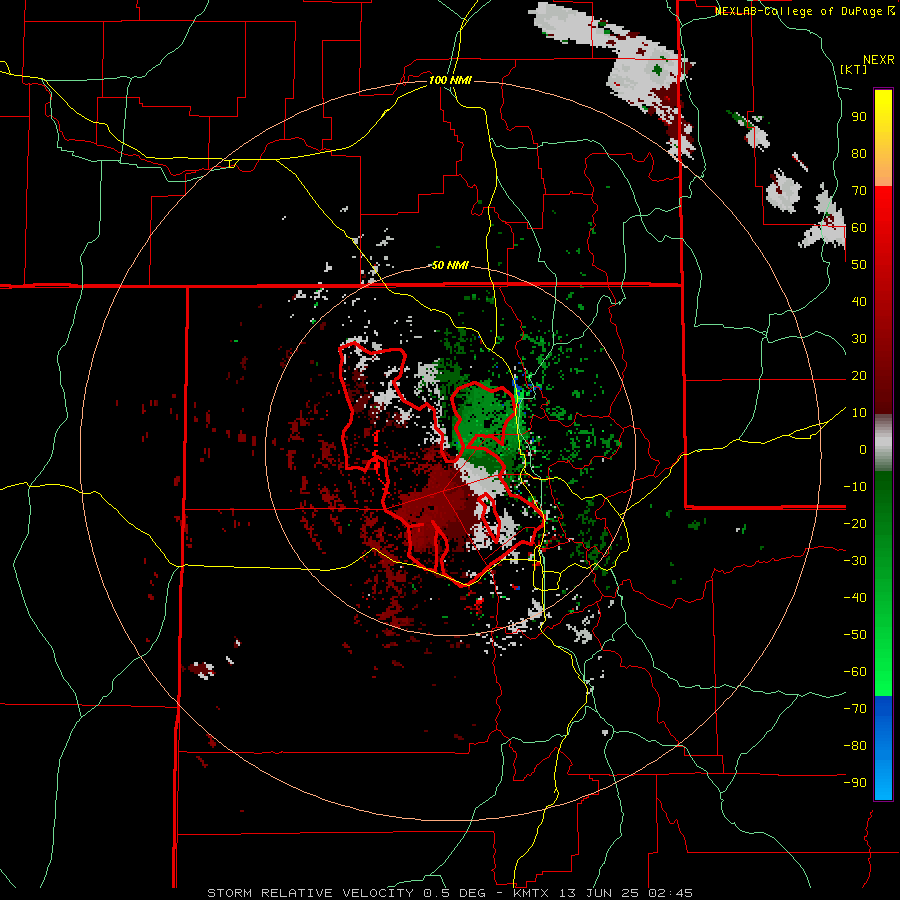Click the "STORM RELATIVE VELOCITY 0.5 DEG" caption
The width and height of the screenshot is (900, 900).
(x=346, y=893)
